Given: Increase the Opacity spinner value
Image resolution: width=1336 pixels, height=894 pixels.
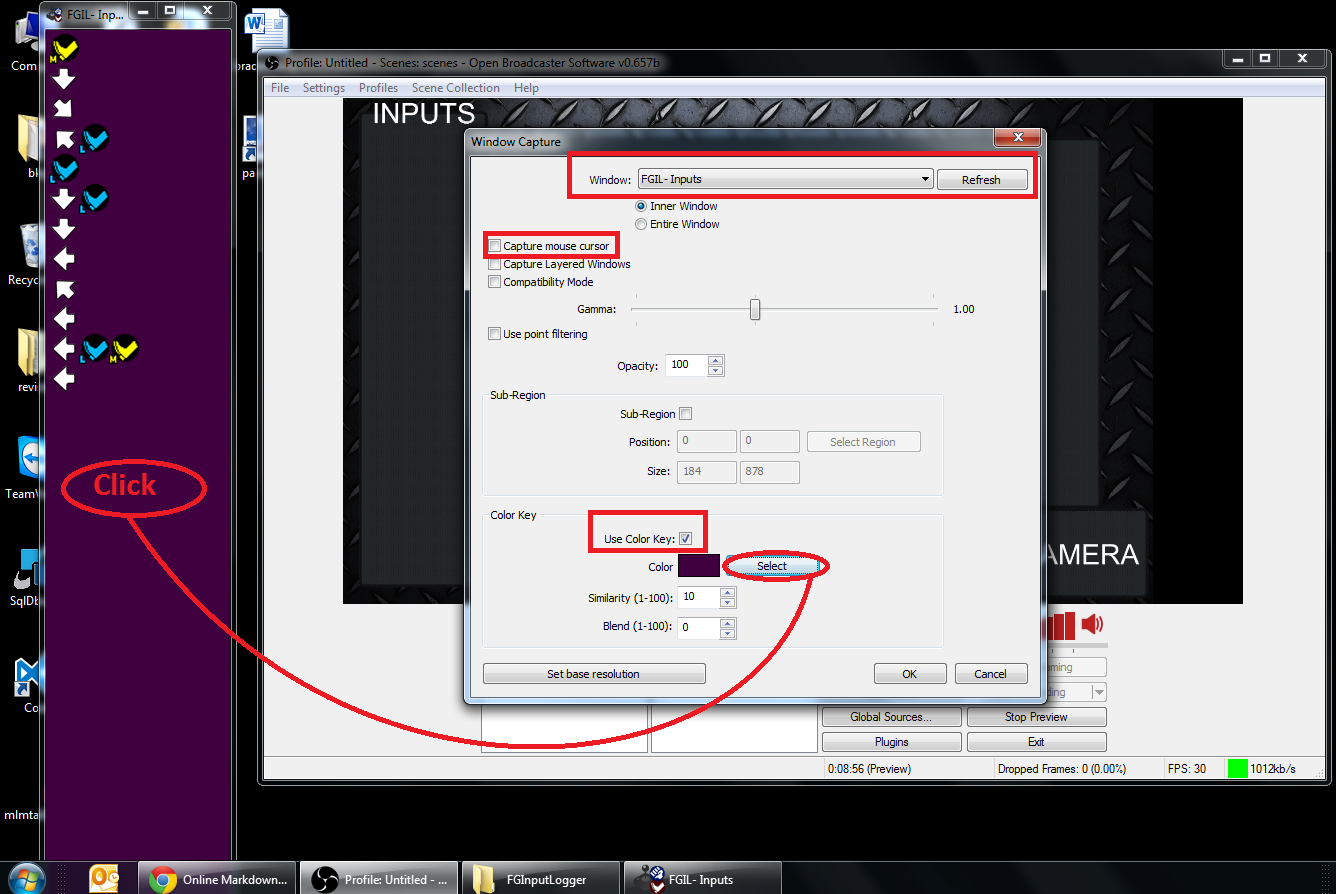Looking at the screenshot, I should [715, 360].
